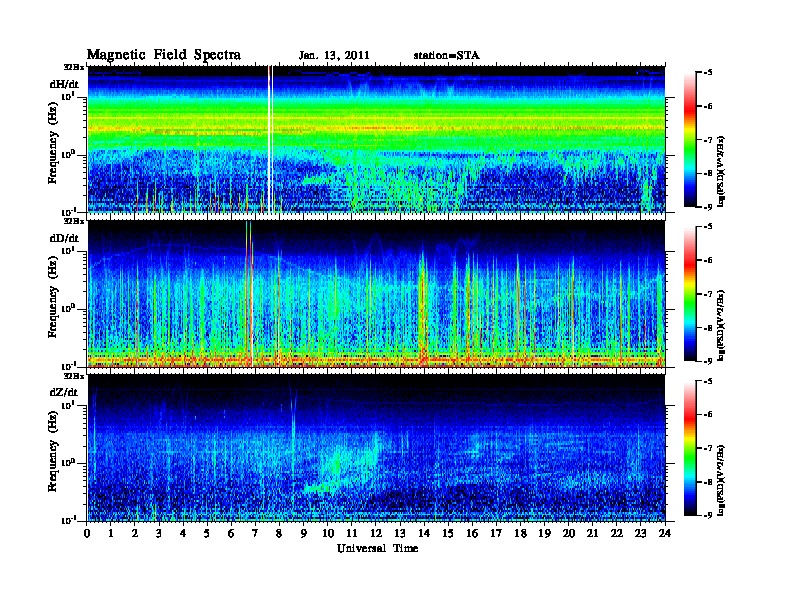Click the color bar beside dH/dt panel

(x=690, y=140)
